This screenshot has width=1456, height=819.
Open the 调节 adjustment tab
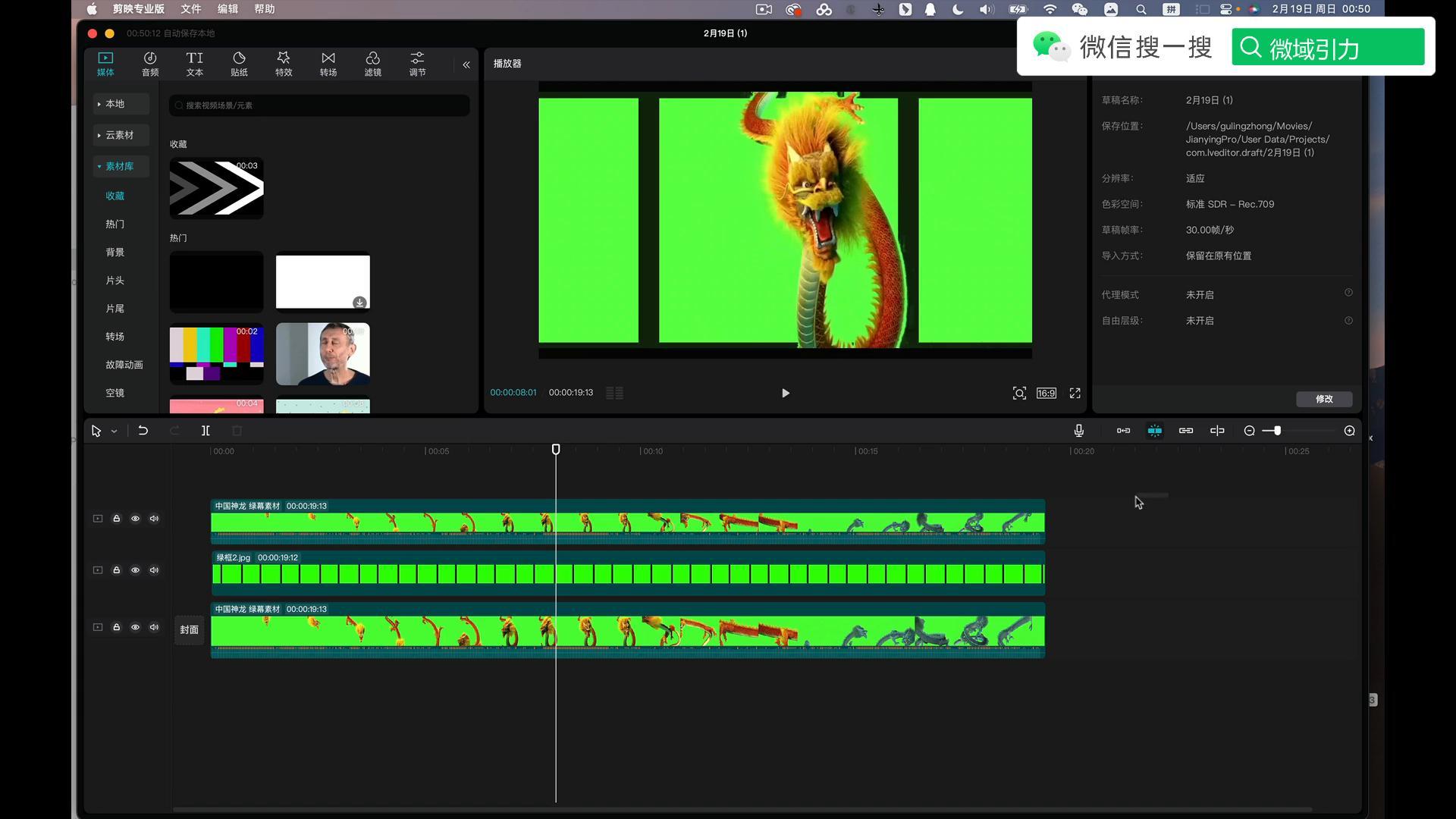click(x=417, y=64)
